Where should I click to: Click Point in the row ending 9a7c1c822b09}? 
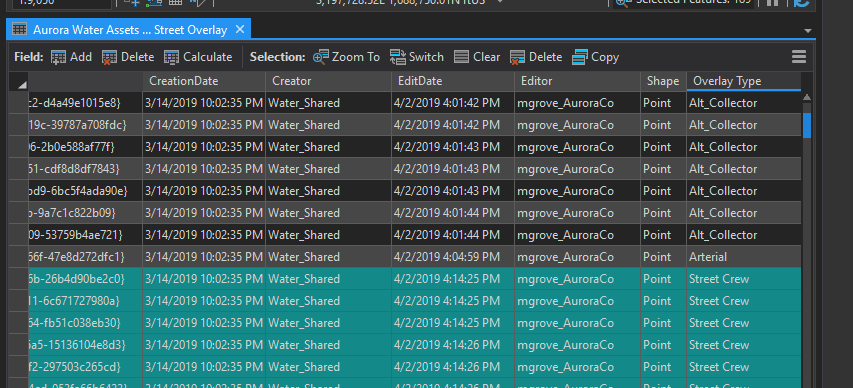coord(663,213)
